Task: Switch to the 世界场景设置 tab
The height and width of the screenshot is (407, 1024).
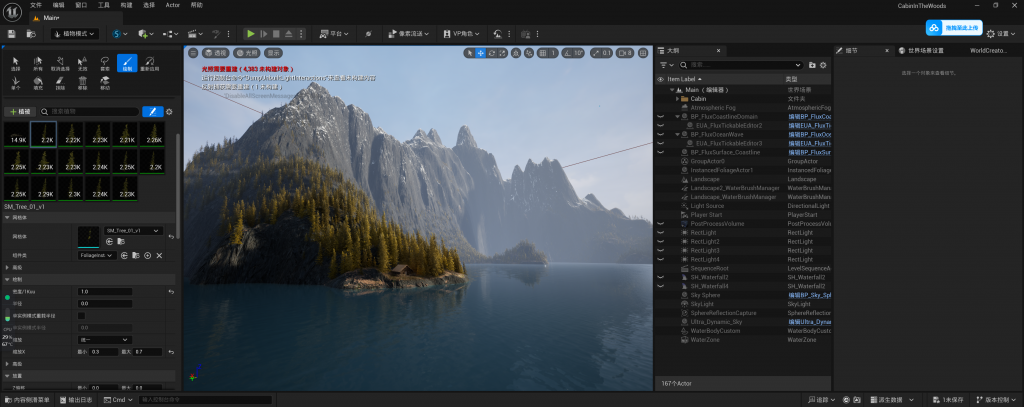Action: tap(923, 49)
